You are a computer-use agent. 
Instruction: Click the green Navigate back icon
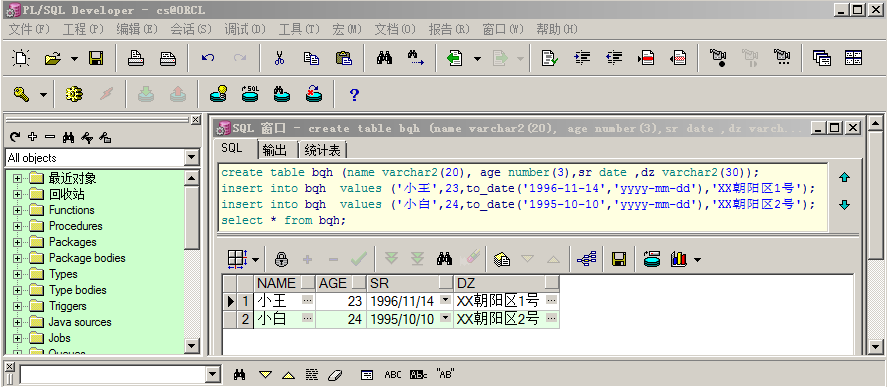click(455, 58)
